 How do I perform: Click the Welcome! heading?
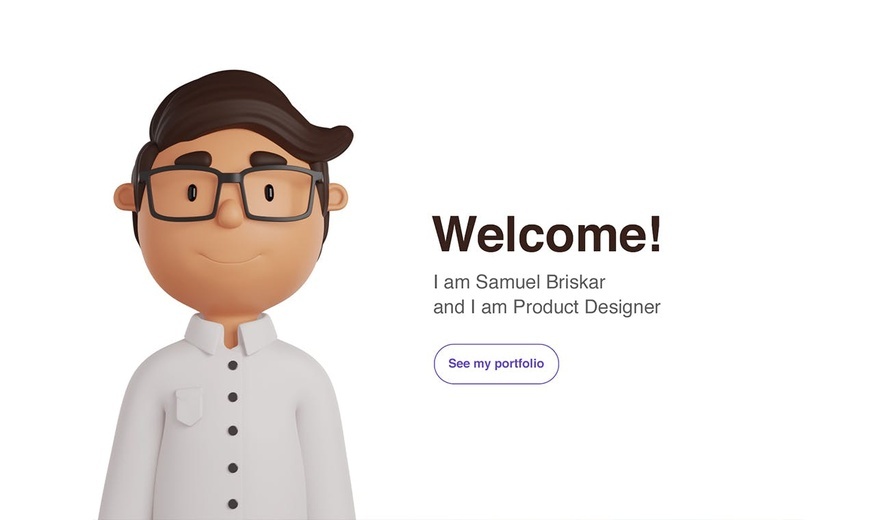click(x=546, y=234)
